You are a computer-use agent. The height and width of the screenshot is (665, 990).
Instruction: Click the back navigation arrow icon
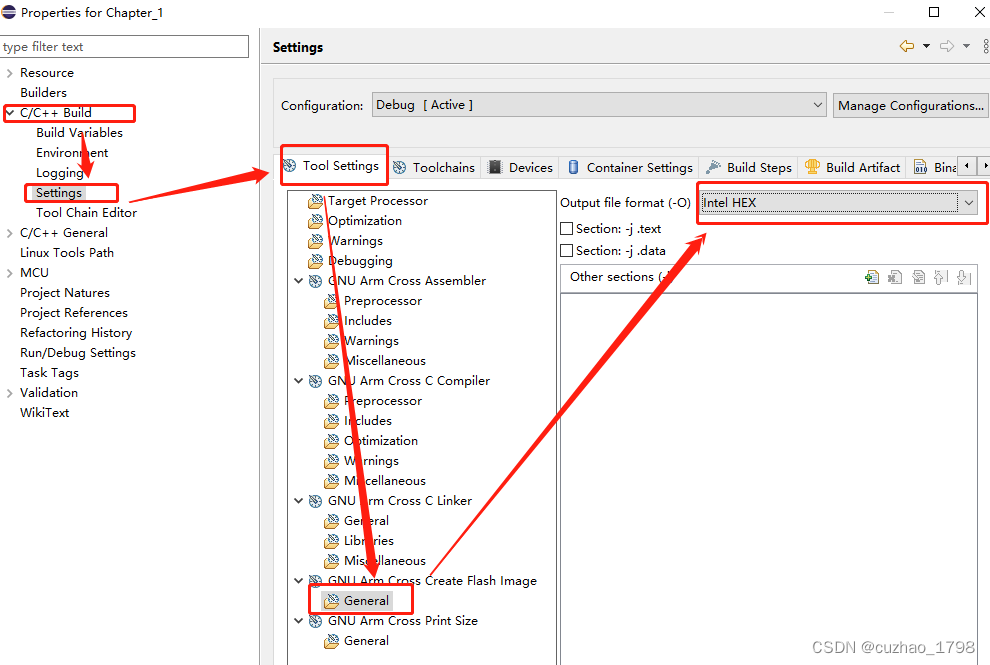click(x=907, y=46)
